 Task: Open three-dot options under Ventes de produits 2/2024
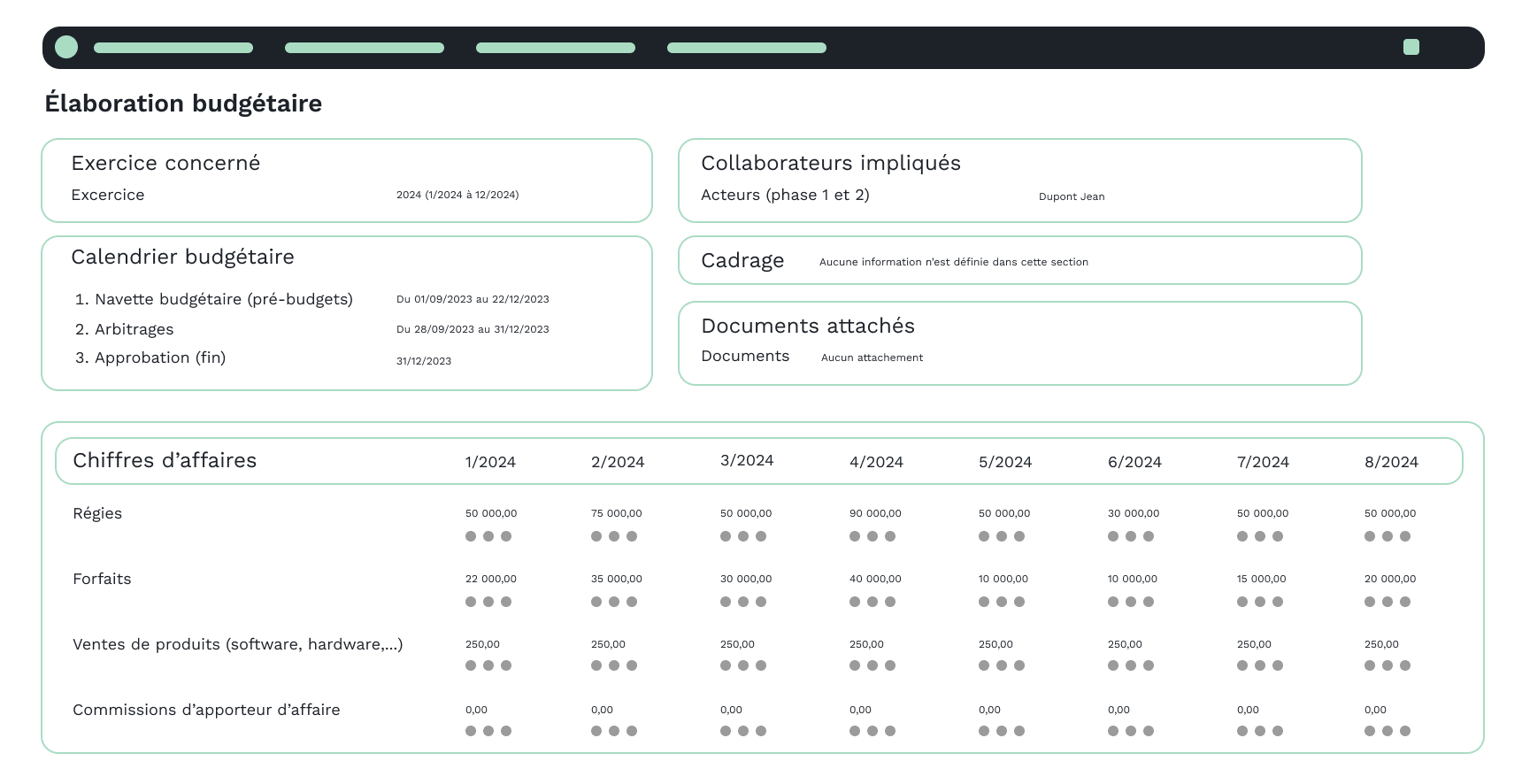pyautogui.click(x=614, y=665)
